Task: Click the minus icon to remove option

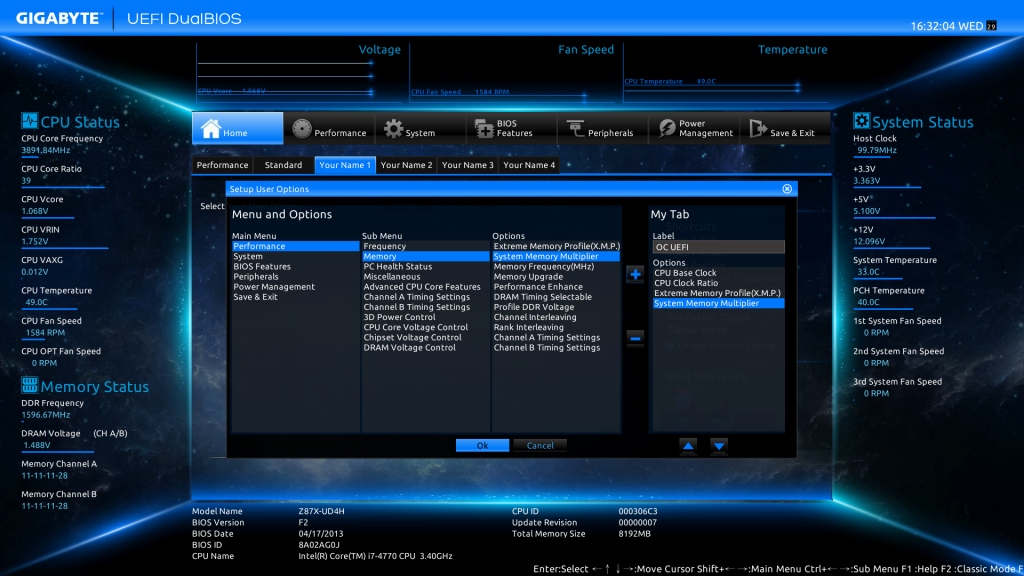Action: [635, 338]
